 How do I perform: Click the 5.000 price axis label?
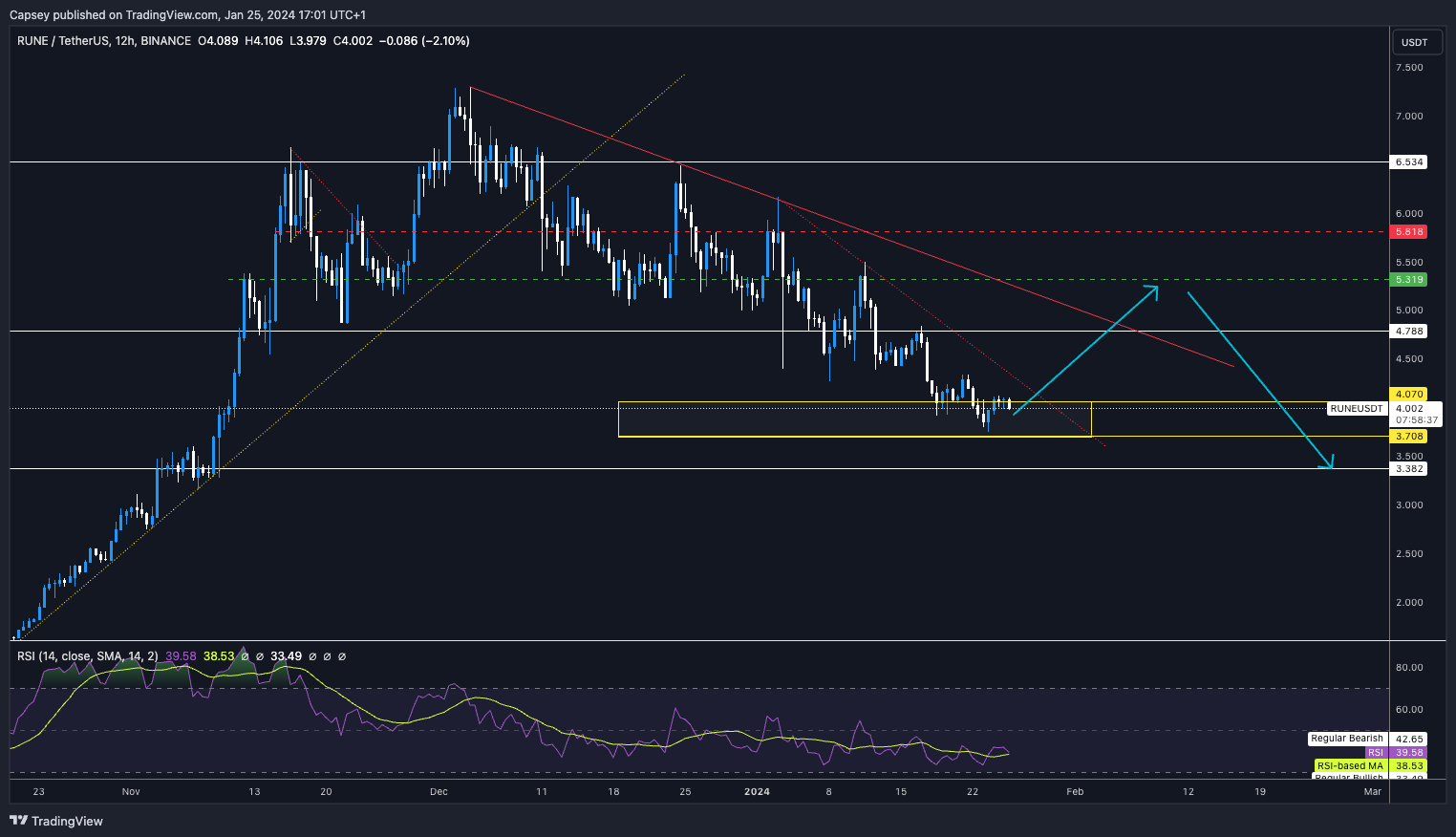click(x=1409, y=311)
